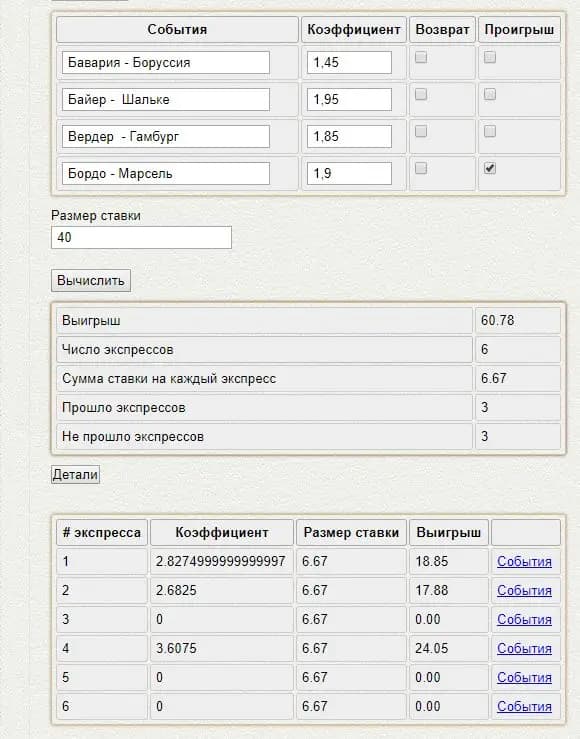Enable Возврат for Байер - Шальке
The width and height of the screenshot is (580, 739).
pos(421,94)
